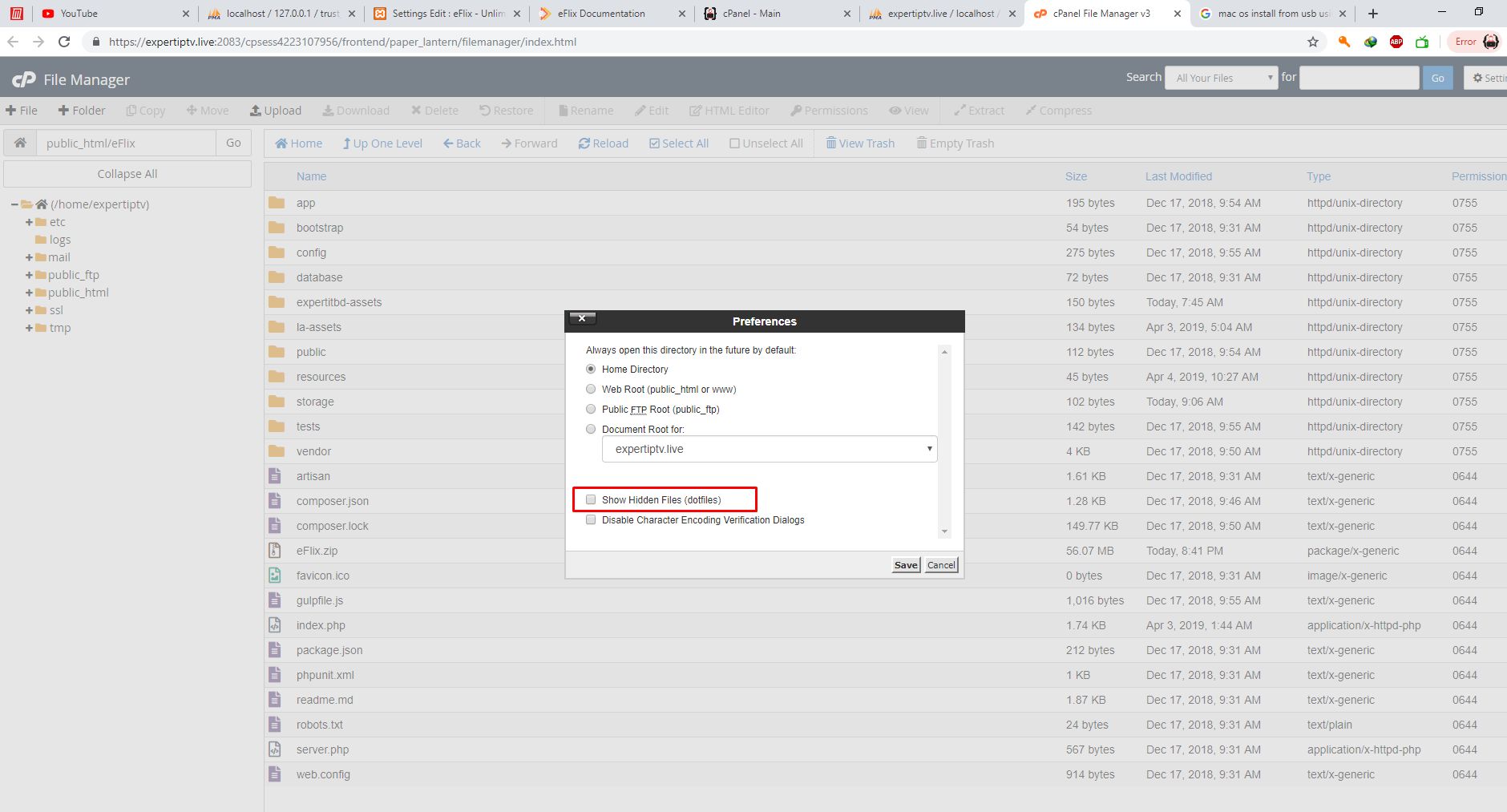Open the View Trash link
The width and height of the screenshot is (1507, 812).
(x=860, y=143)
